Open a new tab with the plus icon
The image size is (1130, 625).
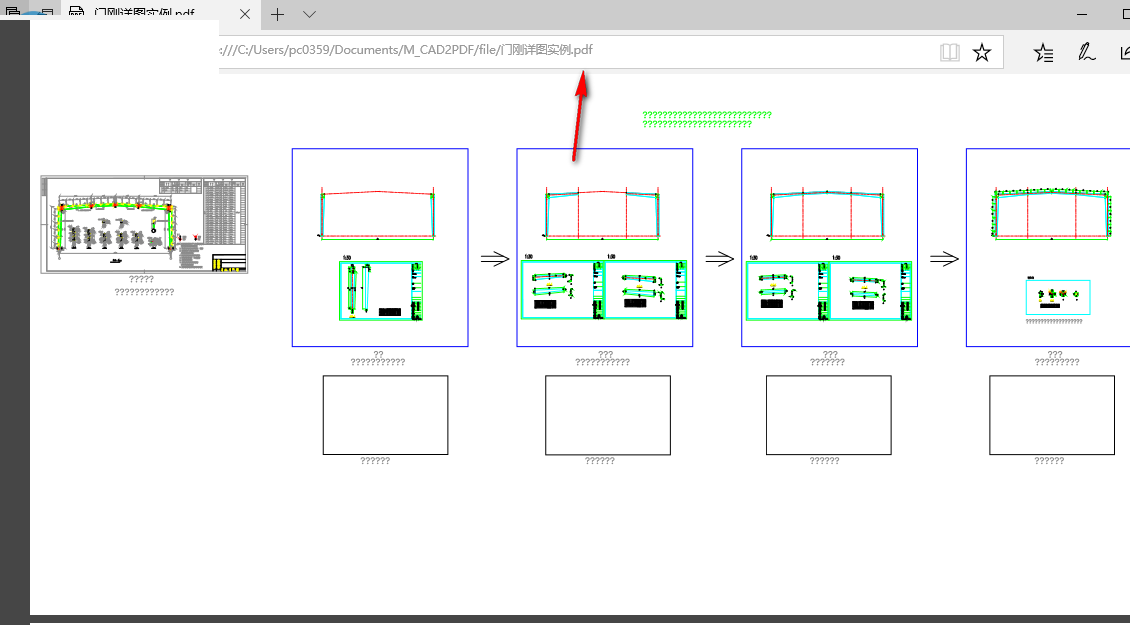point(276,15)
